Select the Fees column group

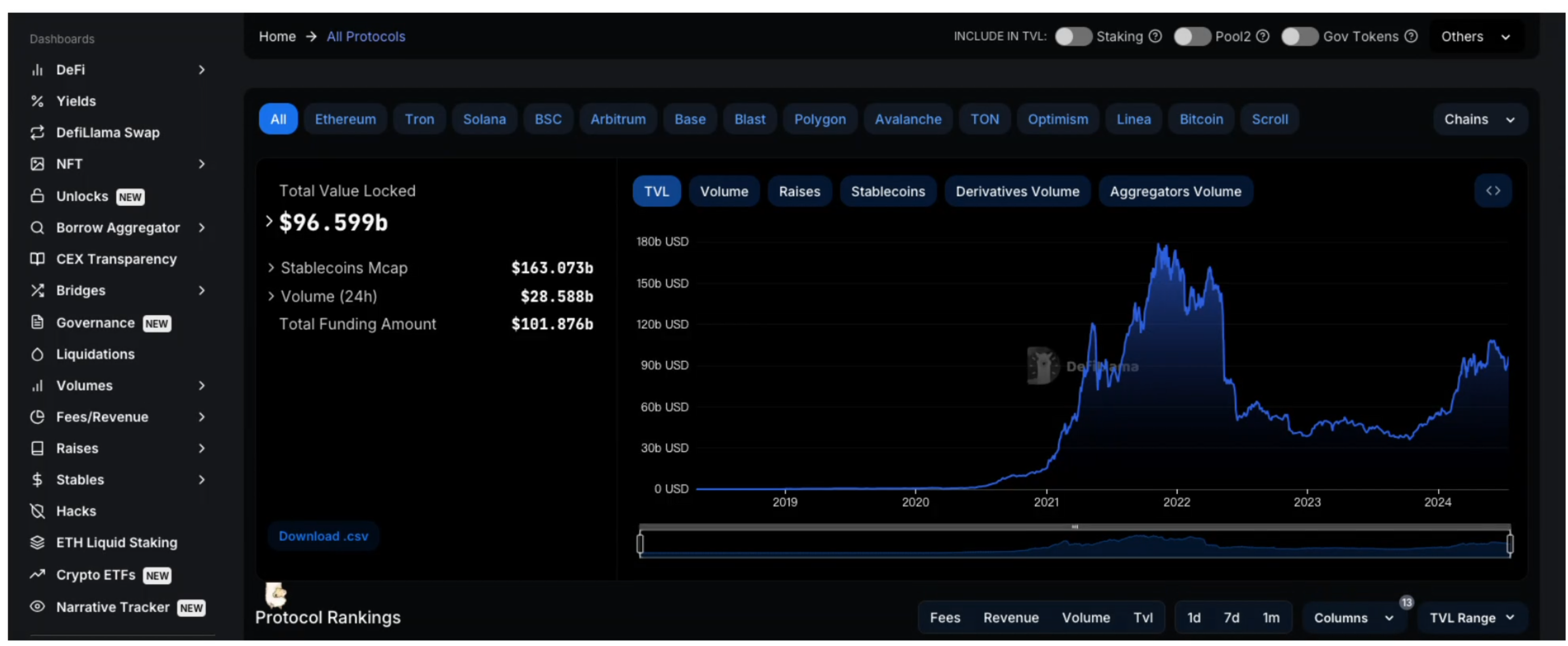point(945,618)
